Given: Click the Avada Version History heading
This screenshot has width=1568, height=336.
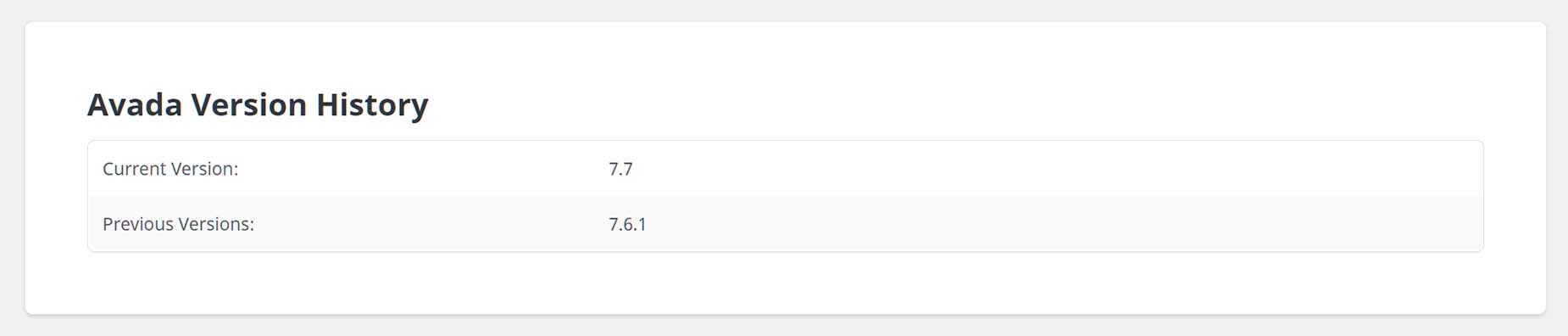Looking at the screenshot, I should point(258,104).
